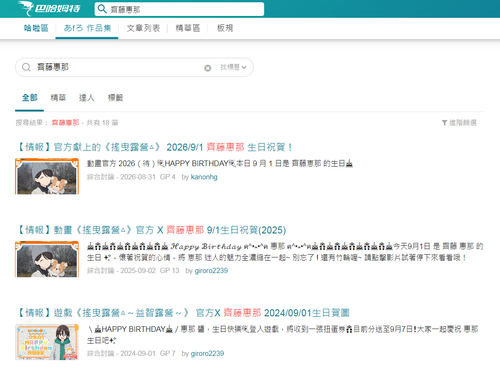Image resolution: width=500 pixels, height=369 pixels.
Task: Click the Happy Birthday excerpt of the 2025 post
Action: (285, 252)
